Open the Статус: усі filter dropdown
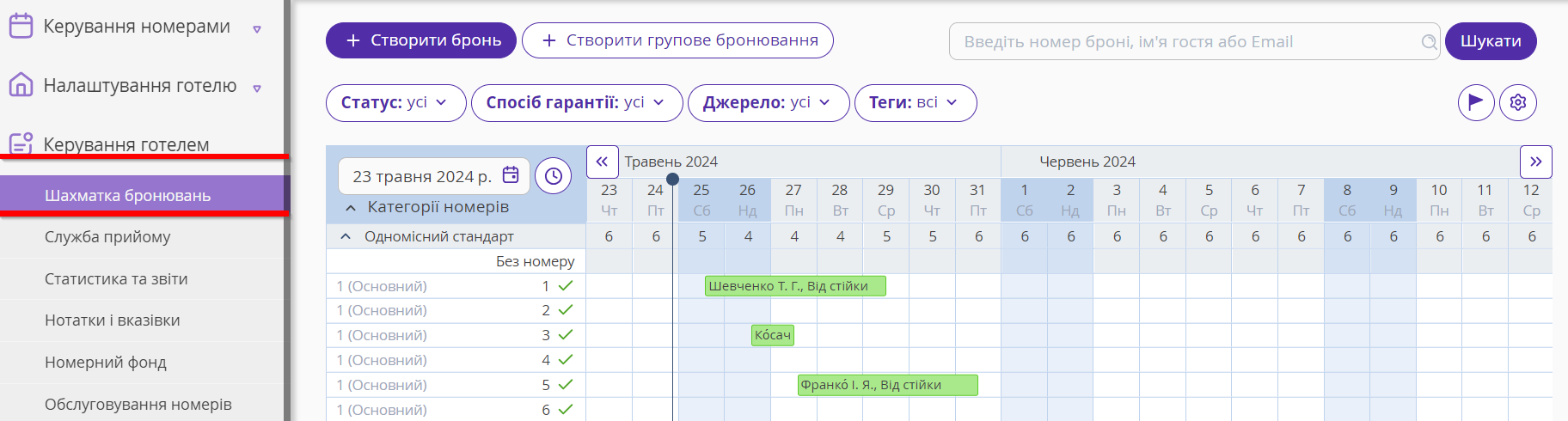 coord(396,102)
